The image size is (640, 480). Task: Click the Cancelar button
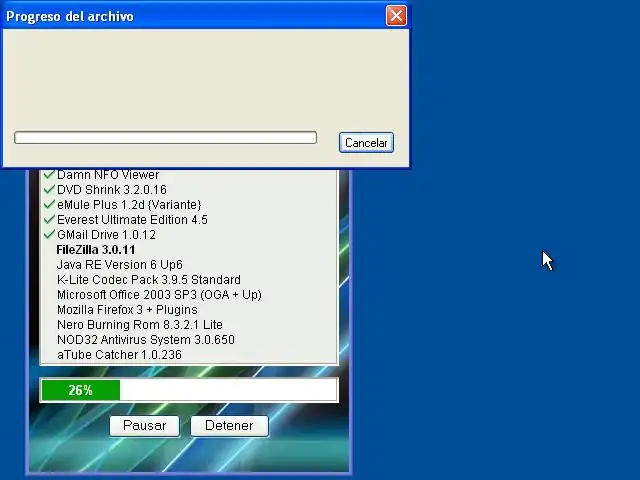(x=366, y=142)
